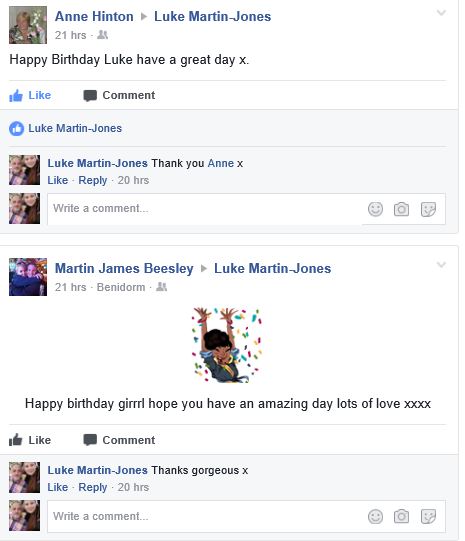
Task: Show who liked Anne Hinton's post
Action: [75, 128]
